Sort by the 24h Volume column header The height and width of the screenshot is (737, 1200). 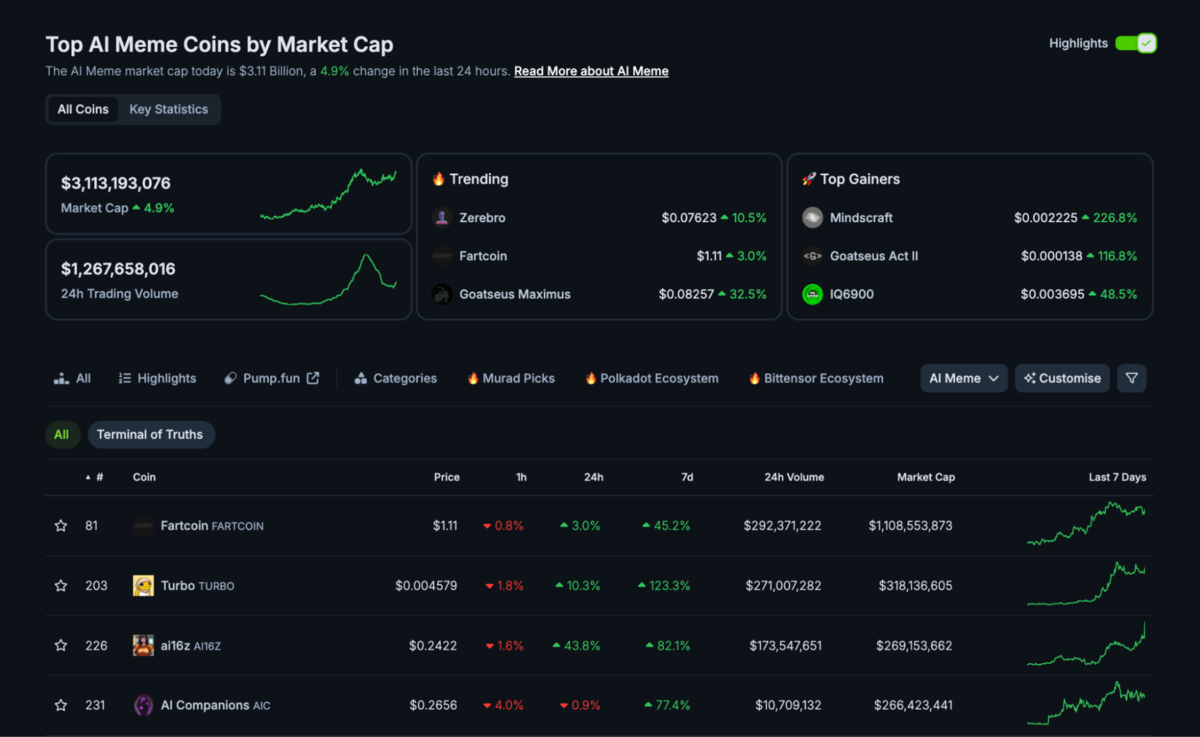[x=793, y=477]
